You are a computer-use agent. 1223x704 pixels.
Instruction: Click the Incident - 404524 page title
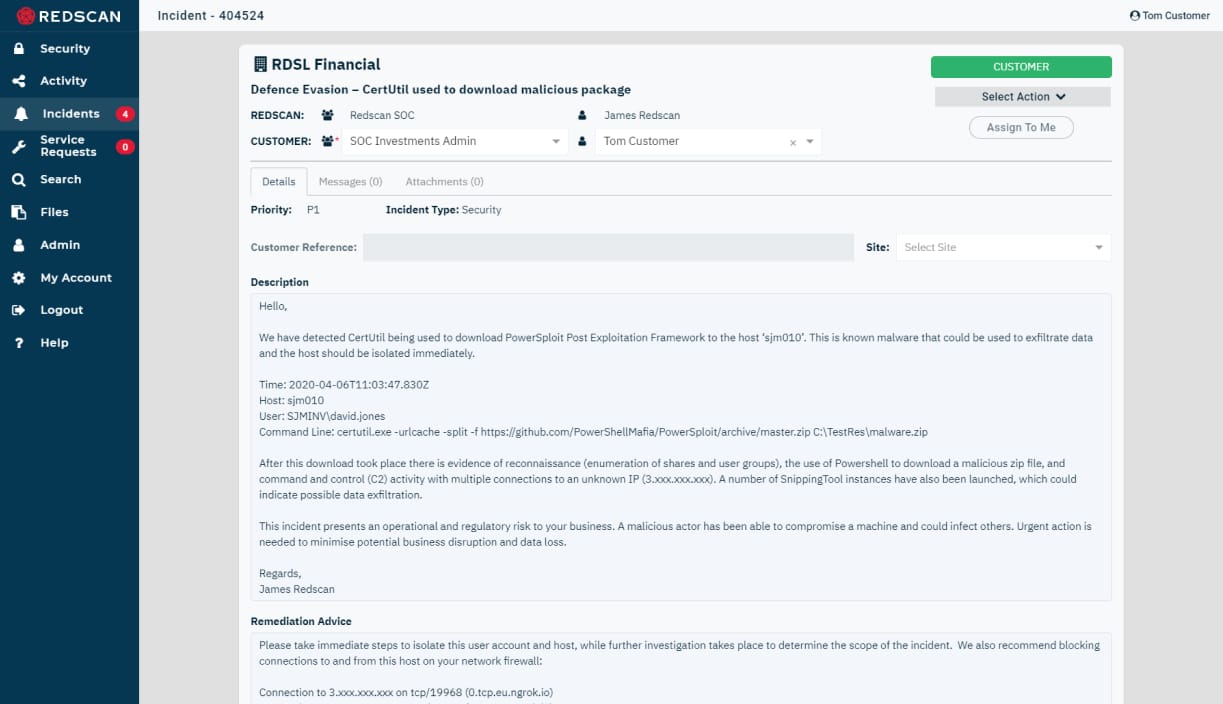211,16
